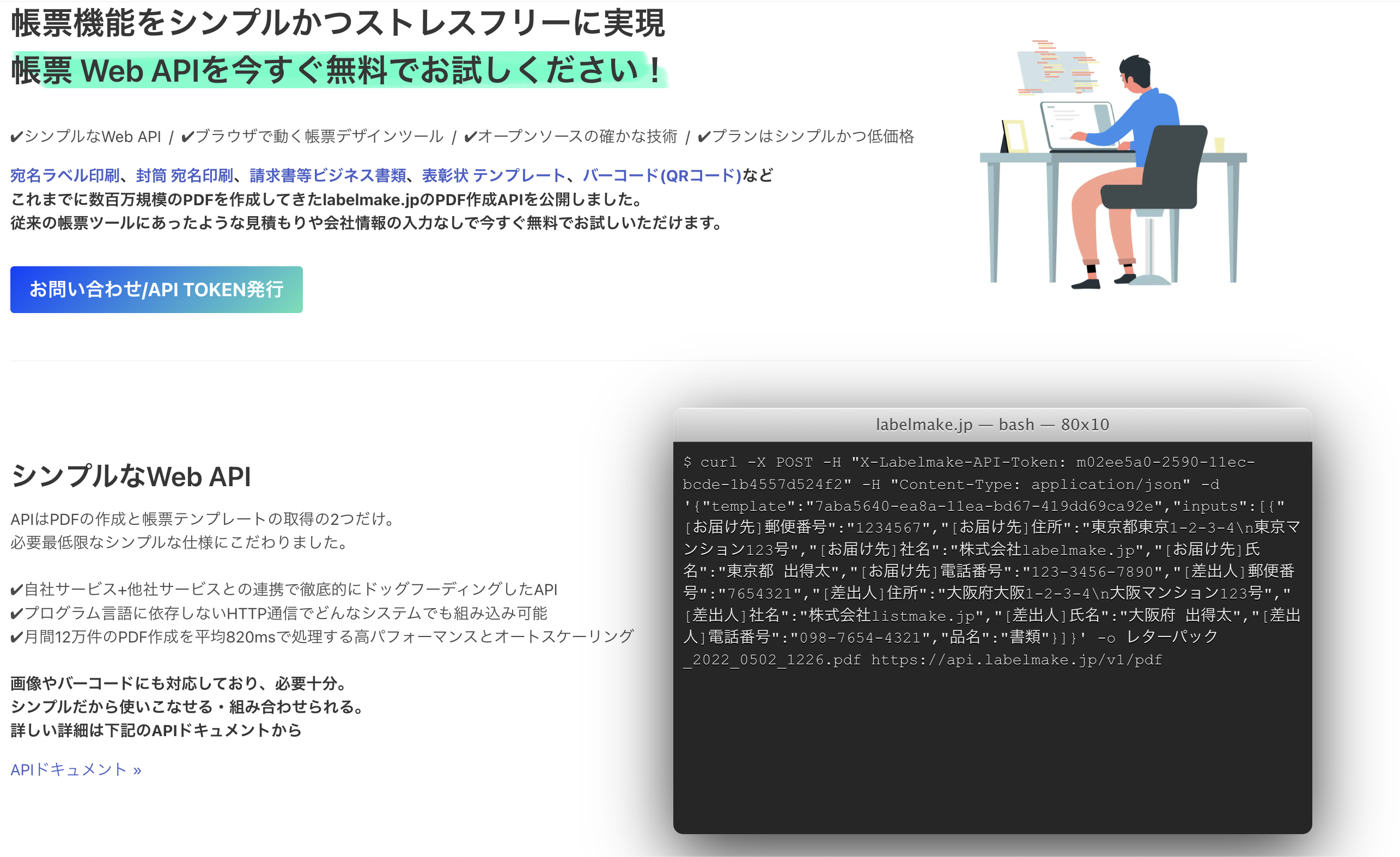Follow the 請求書等ビジネス書類 link
Viewport: 1400px width, 857px height.
328,175
